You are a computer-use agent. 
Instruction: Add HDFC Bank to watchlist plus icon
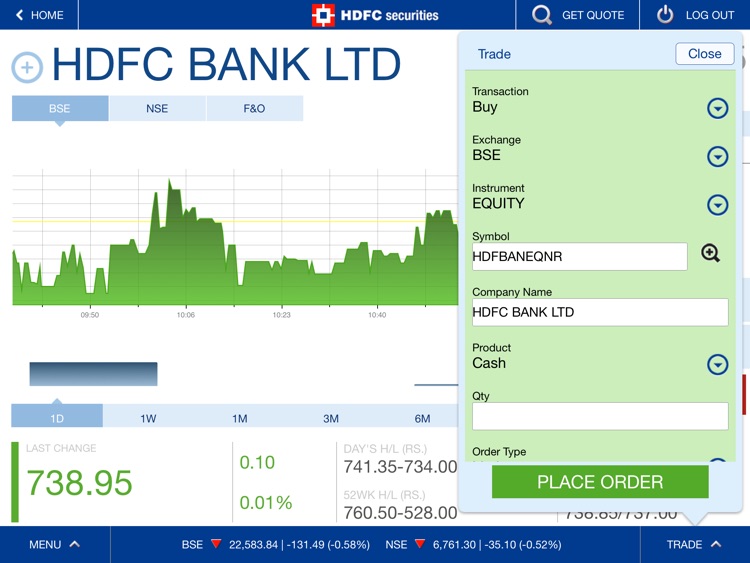27,67
